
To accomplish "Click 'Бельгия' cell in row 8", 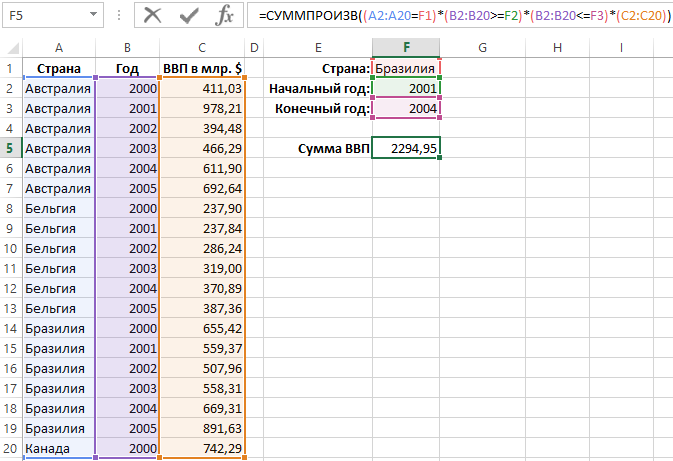I will click(x=59, y=209).
